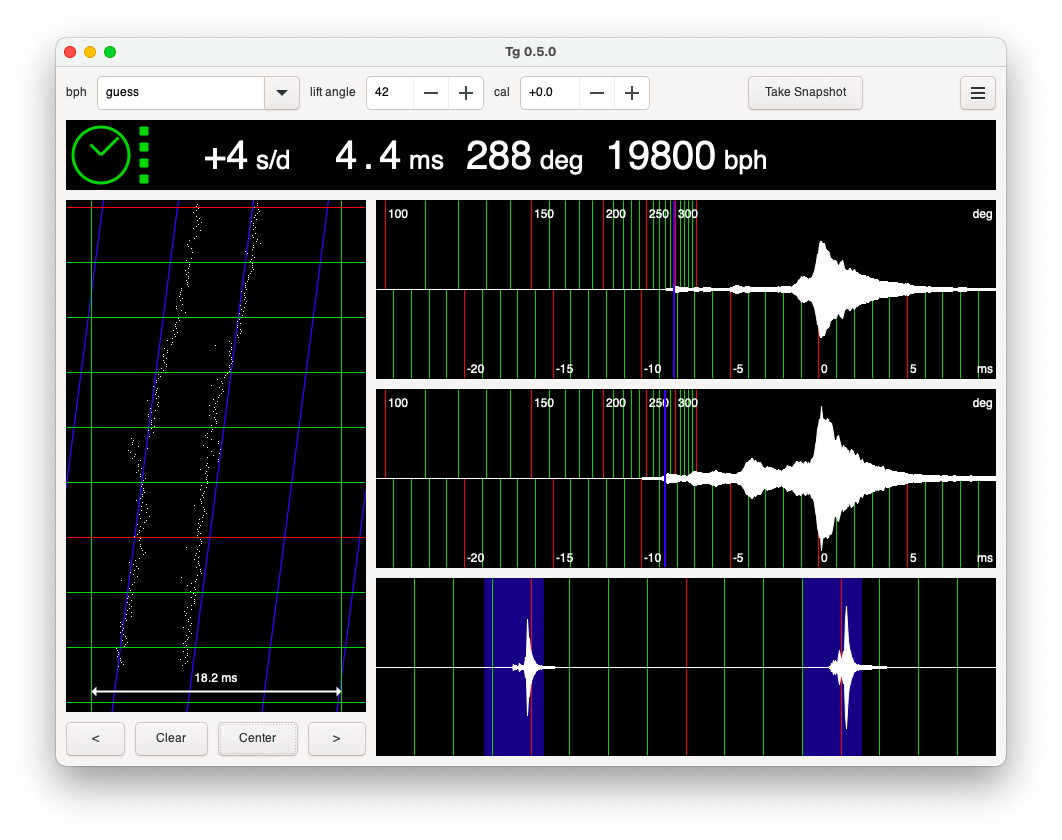1062x840 pixels.
Task: Click the green clock status icon
Action: point(101,155)
